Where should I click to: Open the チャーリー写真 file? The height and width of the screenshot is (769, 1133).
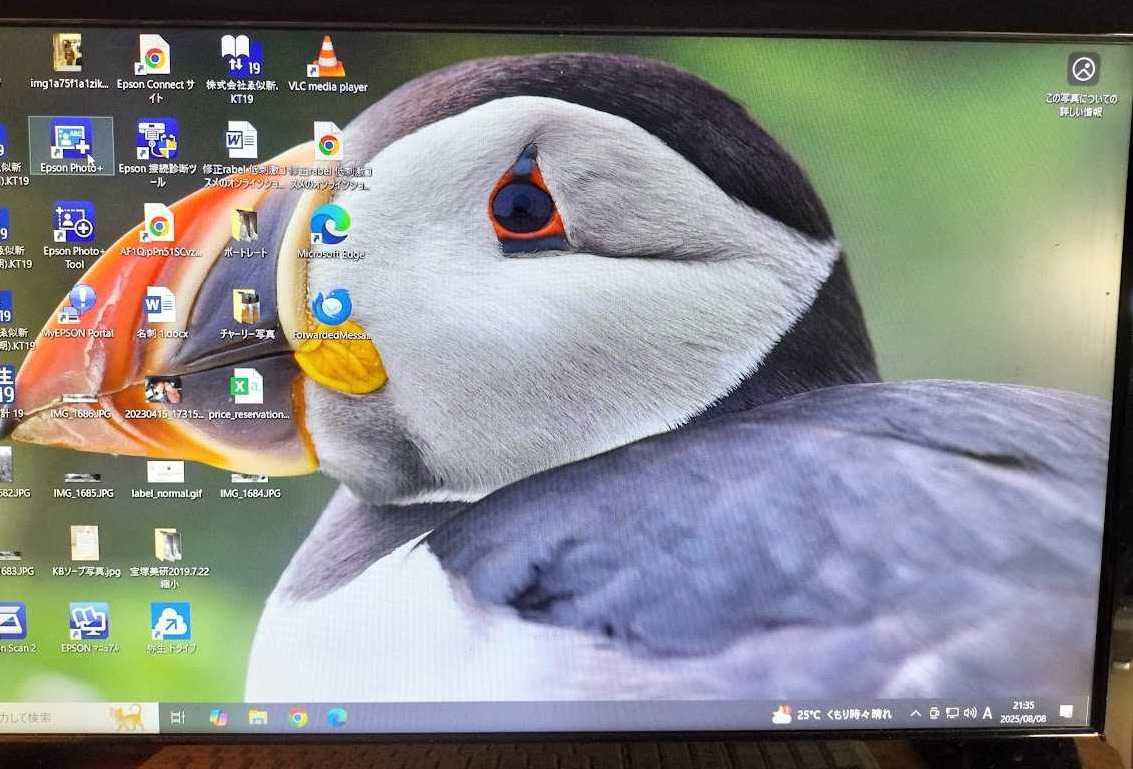click(x=246, y=306)
